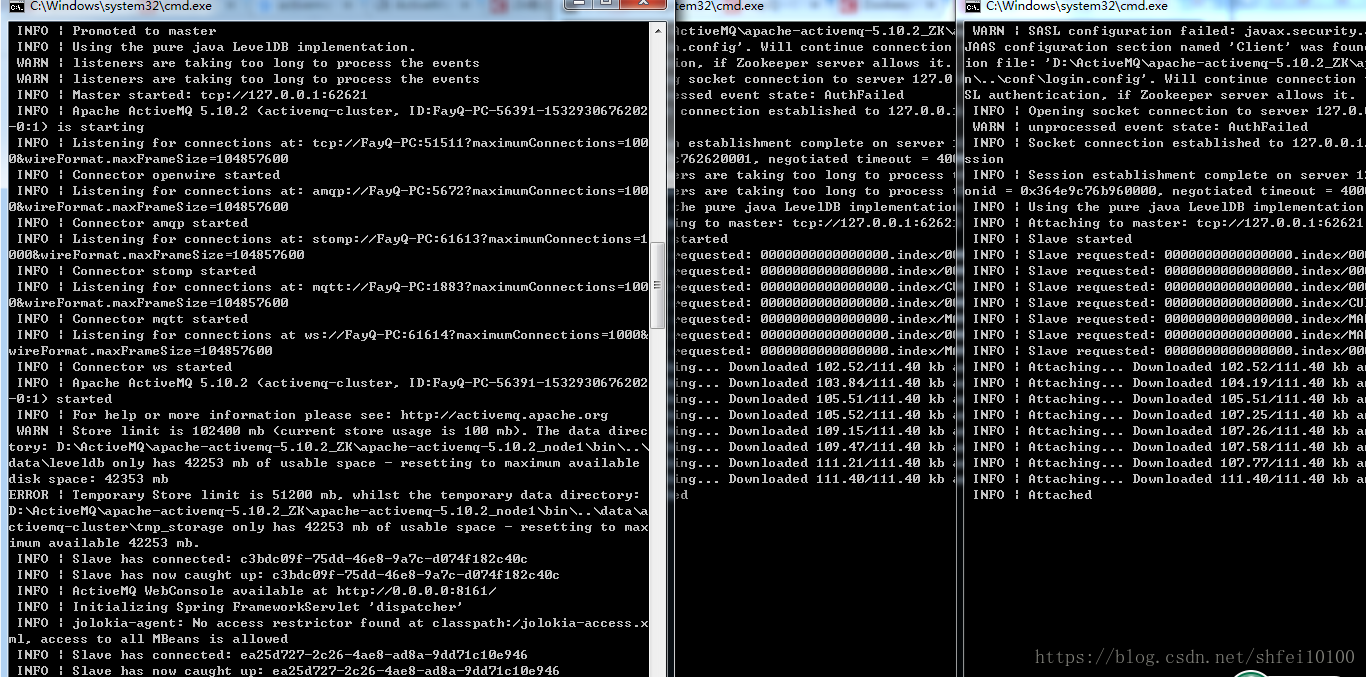Viewport: 1366px width, 677px height.
Task: Click 'Initializing Spring FrameworkServlet' line
Action: tap(240, 607)
